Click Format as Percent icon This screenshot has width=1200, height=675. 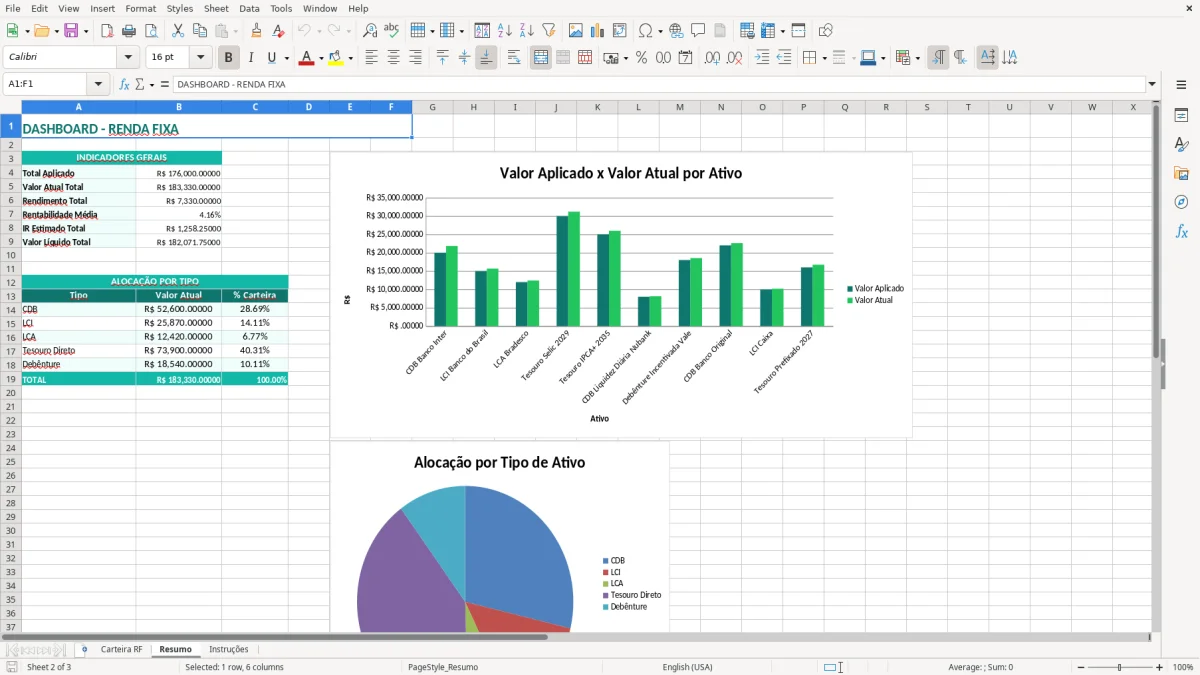[641, 58]
